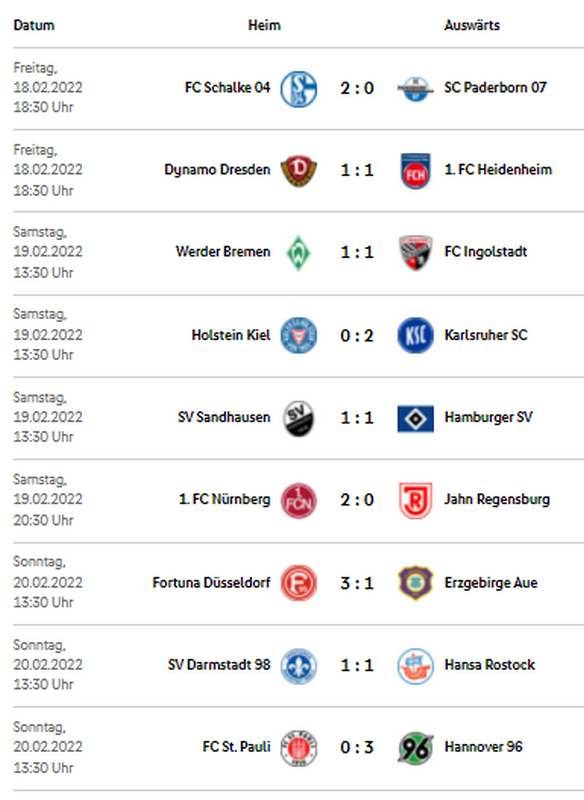Open the 0 : 3 St. Pauli score
Screen dimensions: 584x800
click(357, 747)
